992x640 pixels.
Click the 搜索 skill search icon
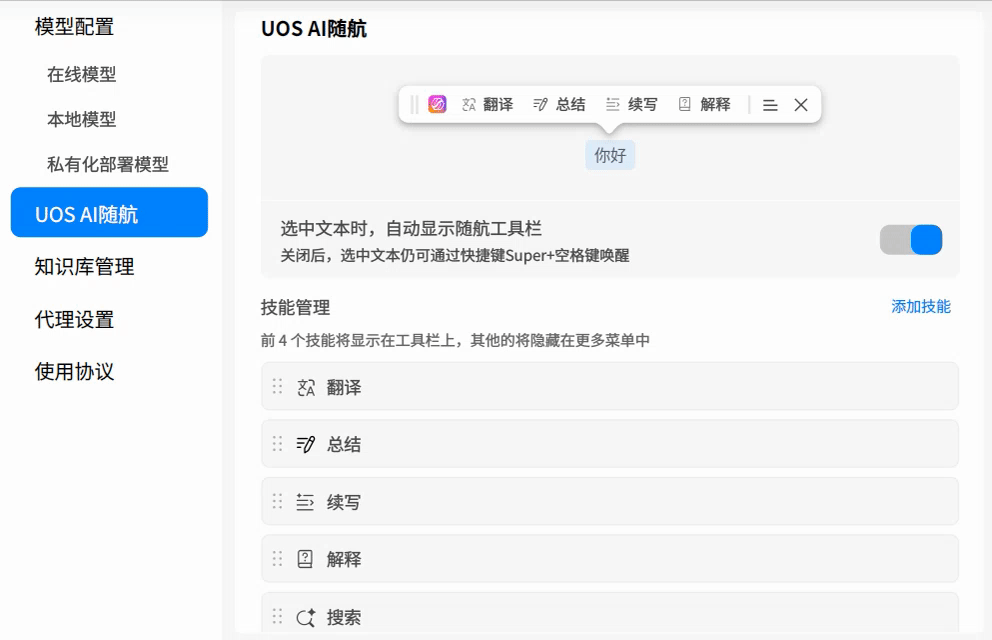coord(306,617)
